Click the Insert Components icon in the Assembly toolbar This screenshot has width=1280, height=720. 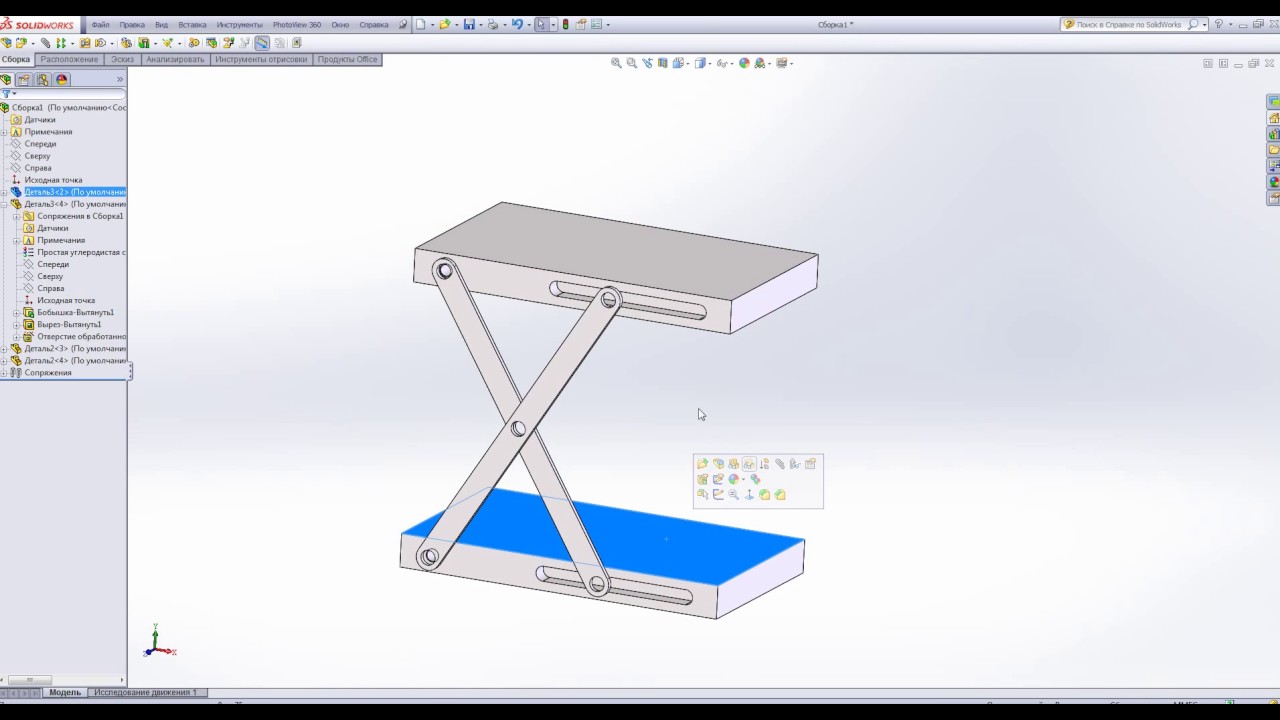pyautogui.click(x=20, y=43)
